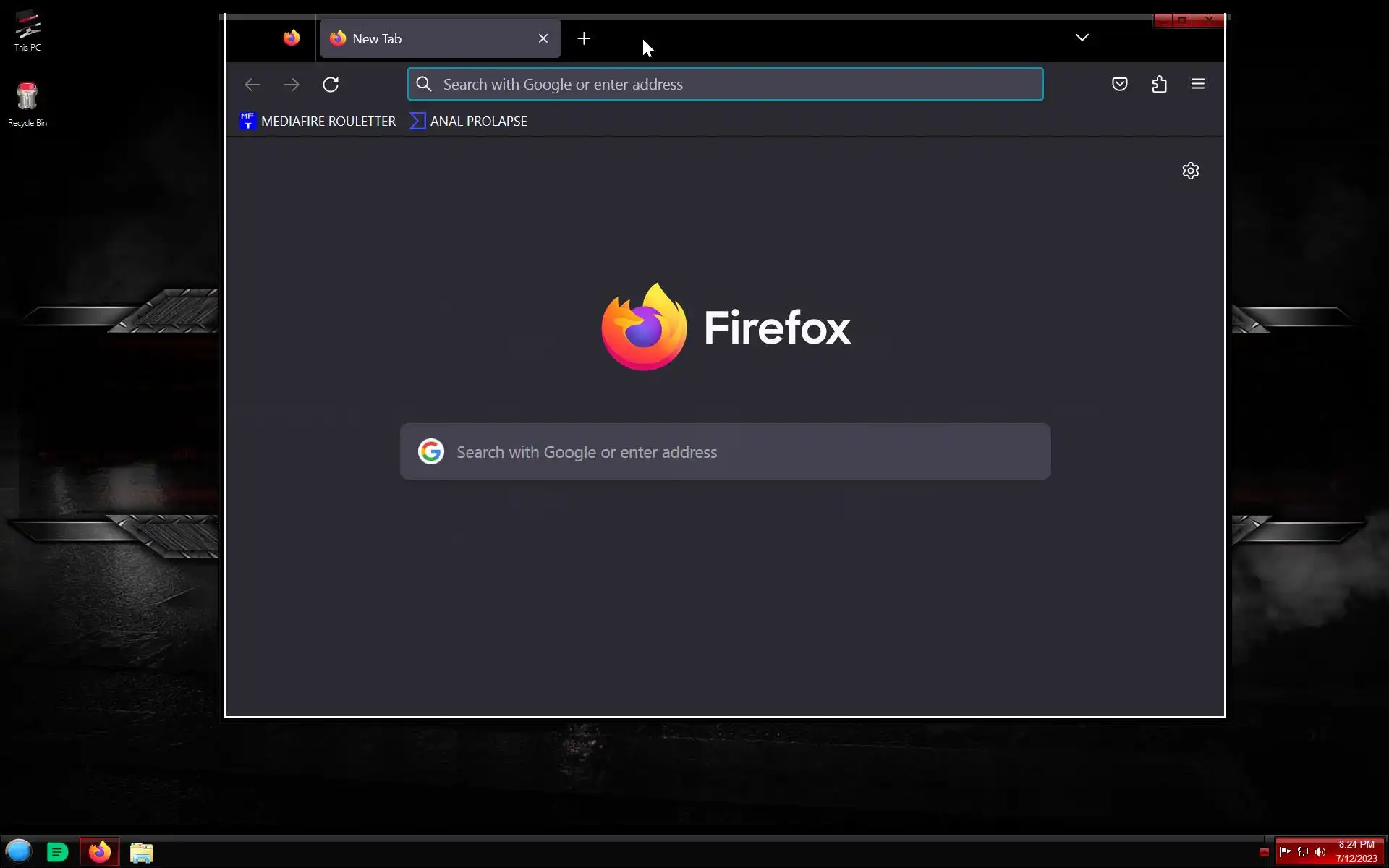This screenshot has height=868, width=1389.
Task: Open File Explorer from the taskbar
Action: [x=142, y=853]
